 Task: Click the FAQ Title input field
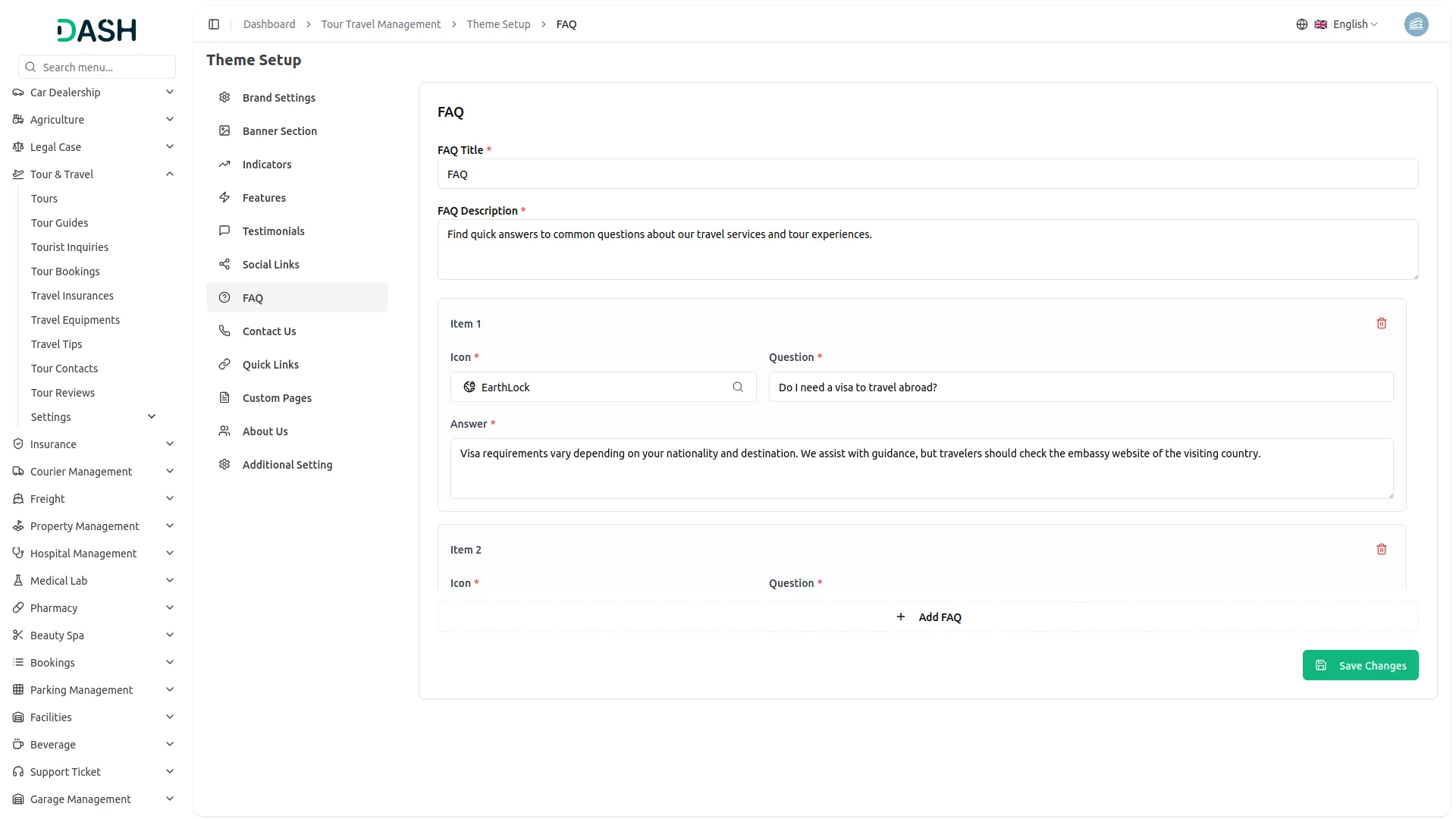coord(927,174)
